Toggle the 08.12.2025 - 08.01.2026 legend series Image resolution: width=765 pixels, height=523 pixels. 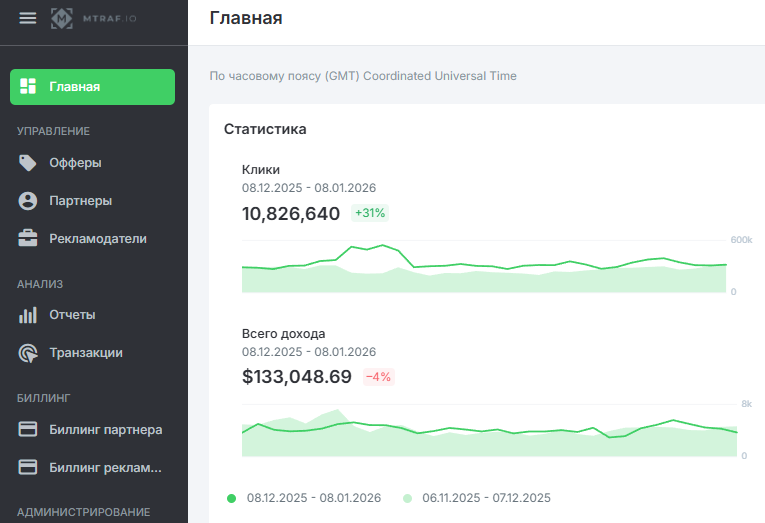pos(313,498)
